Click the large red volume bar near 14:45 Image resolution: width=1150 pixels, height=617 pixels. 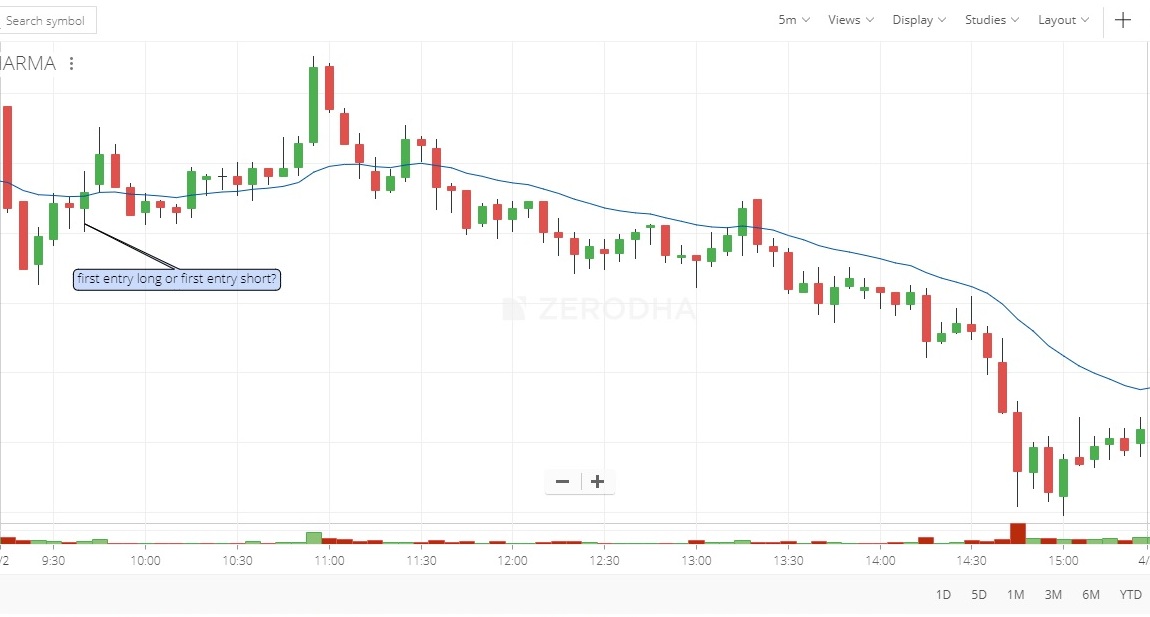pyautogui.click(x=1017, y=533)
